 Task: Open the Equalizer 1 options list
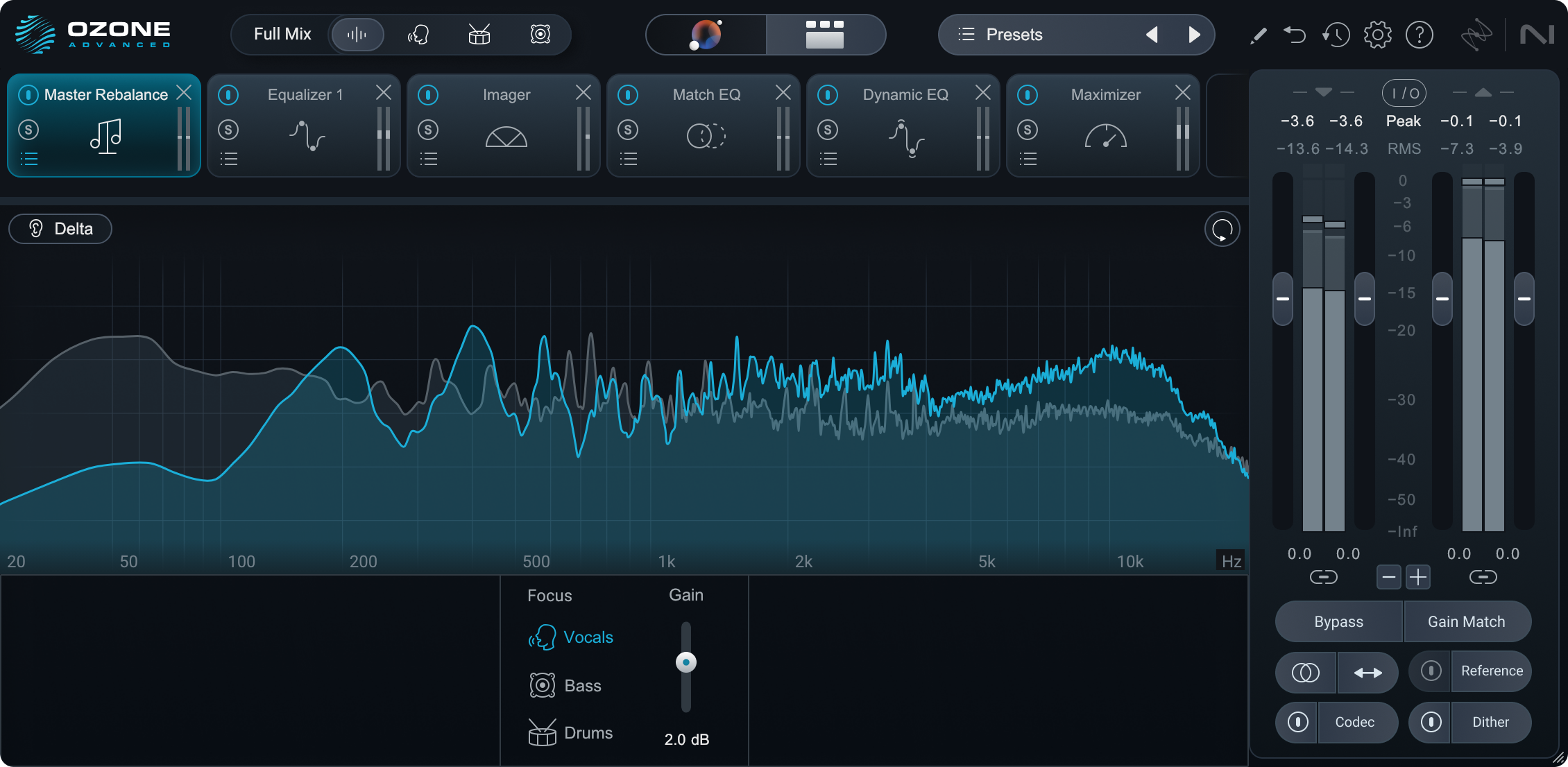click(229, 159)
